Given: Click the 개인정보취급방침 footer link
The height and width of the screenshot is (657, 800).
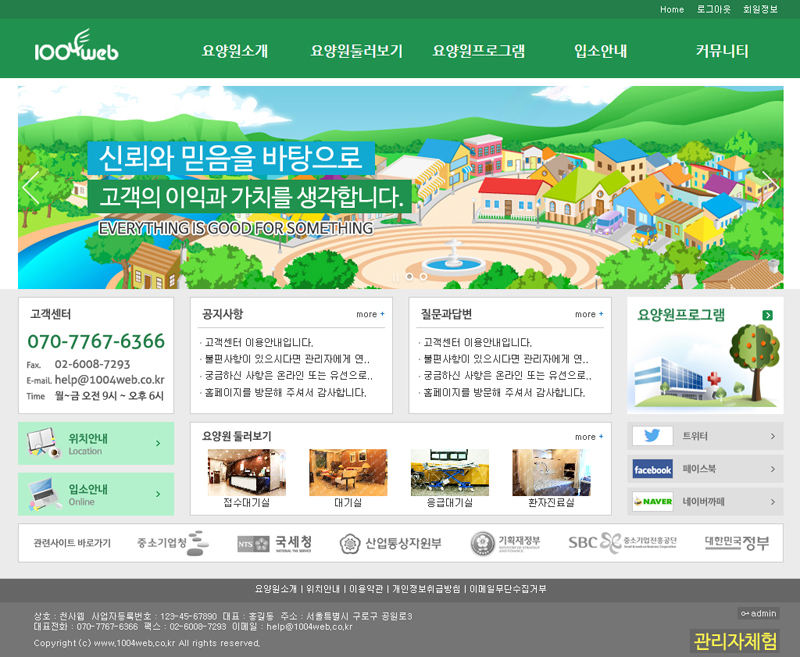Looking at the screenshot, I should click(x=426, y=589).
